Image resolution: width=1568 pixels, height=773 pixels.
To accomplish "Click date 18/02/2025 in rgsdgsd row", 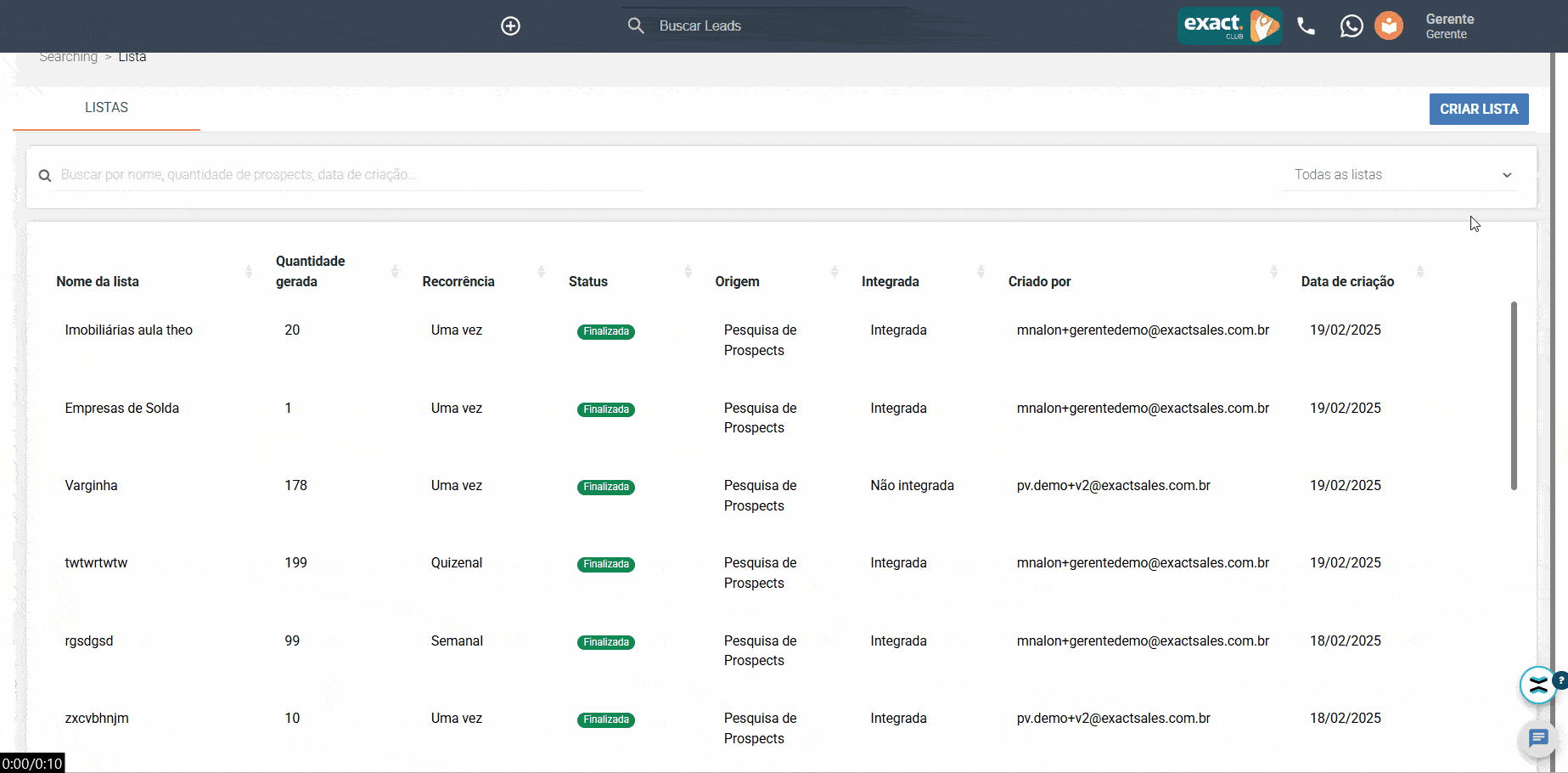I will (1346, 641).
